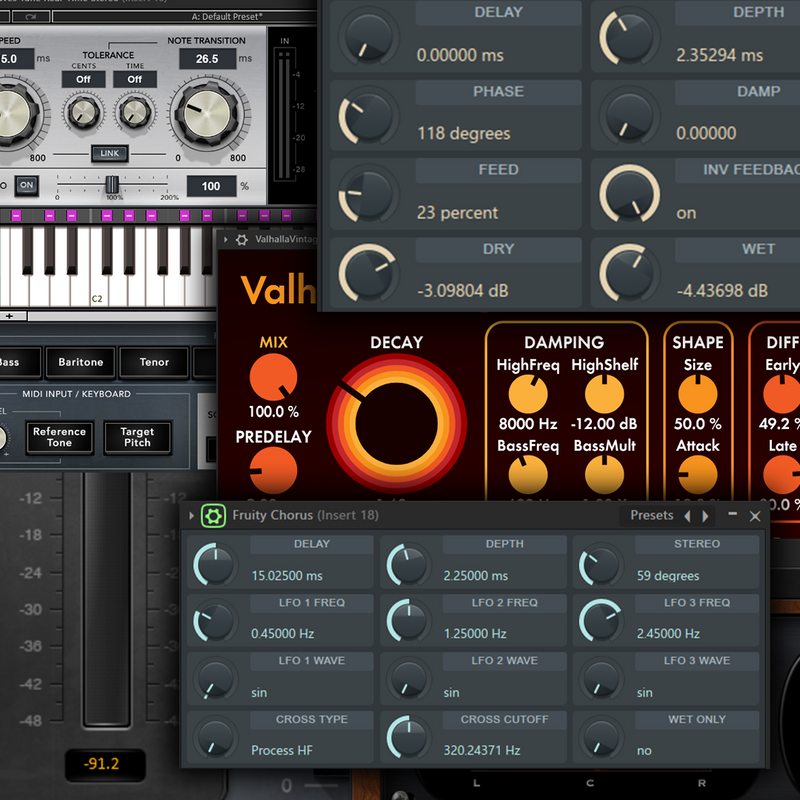Click the triangle icon left of Fruity Chorus gear

point(190,515)
